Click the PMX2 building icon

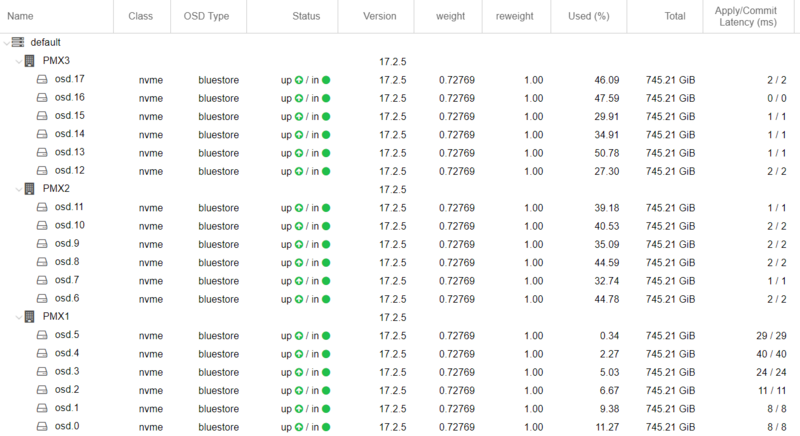point(30,189)
